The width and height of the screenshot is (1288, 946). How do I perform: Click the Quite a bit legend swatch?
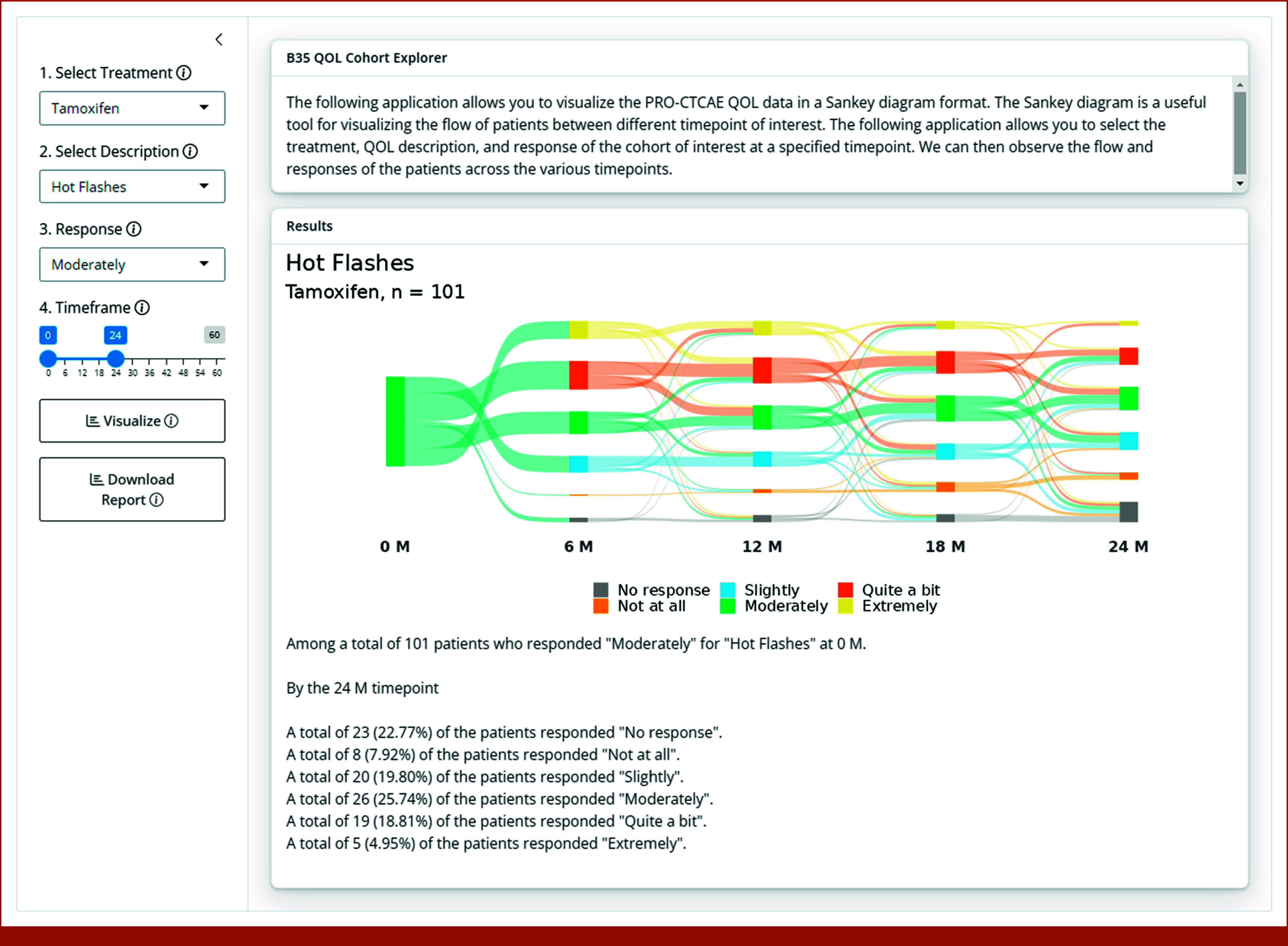[845, 590]
